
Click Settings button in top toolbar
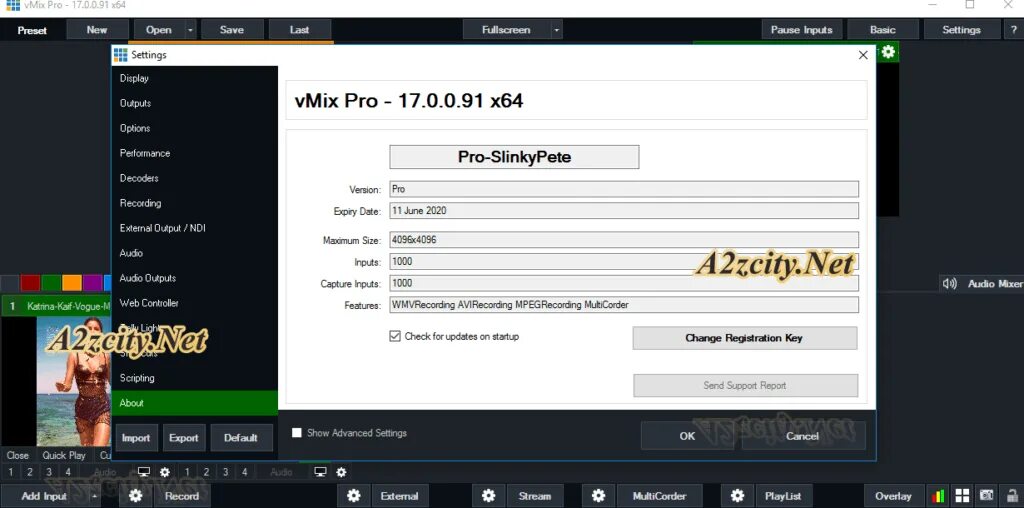point(961,29)
